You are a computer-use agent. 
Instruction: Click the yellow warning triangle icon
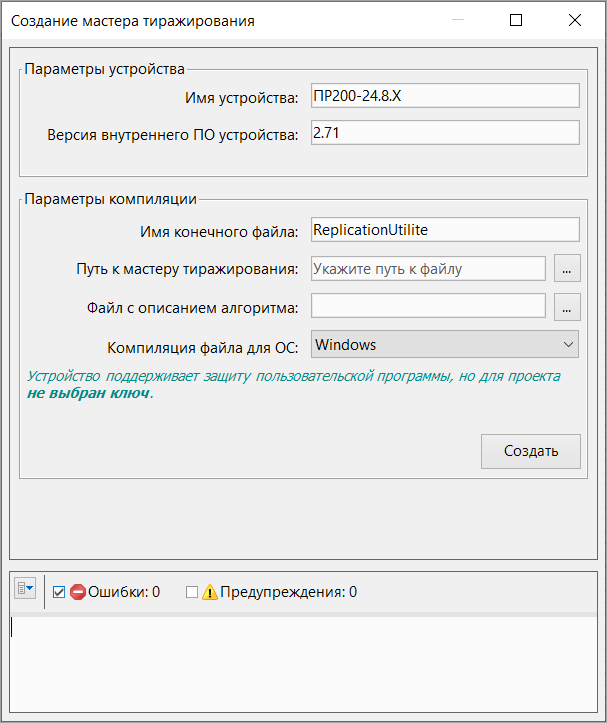210,592
